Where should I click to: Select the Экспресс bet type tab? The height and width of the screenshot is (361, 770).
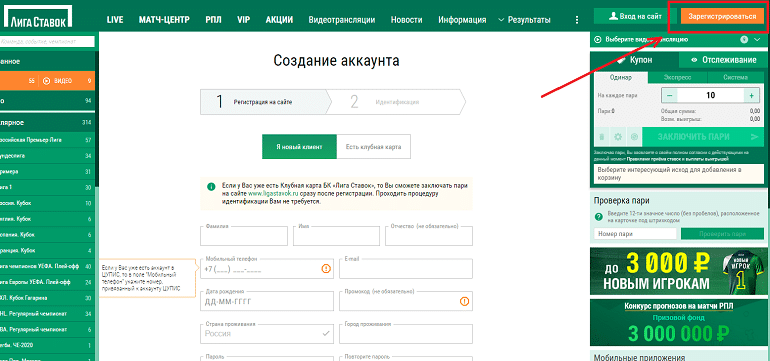click(x=678, y=78)
